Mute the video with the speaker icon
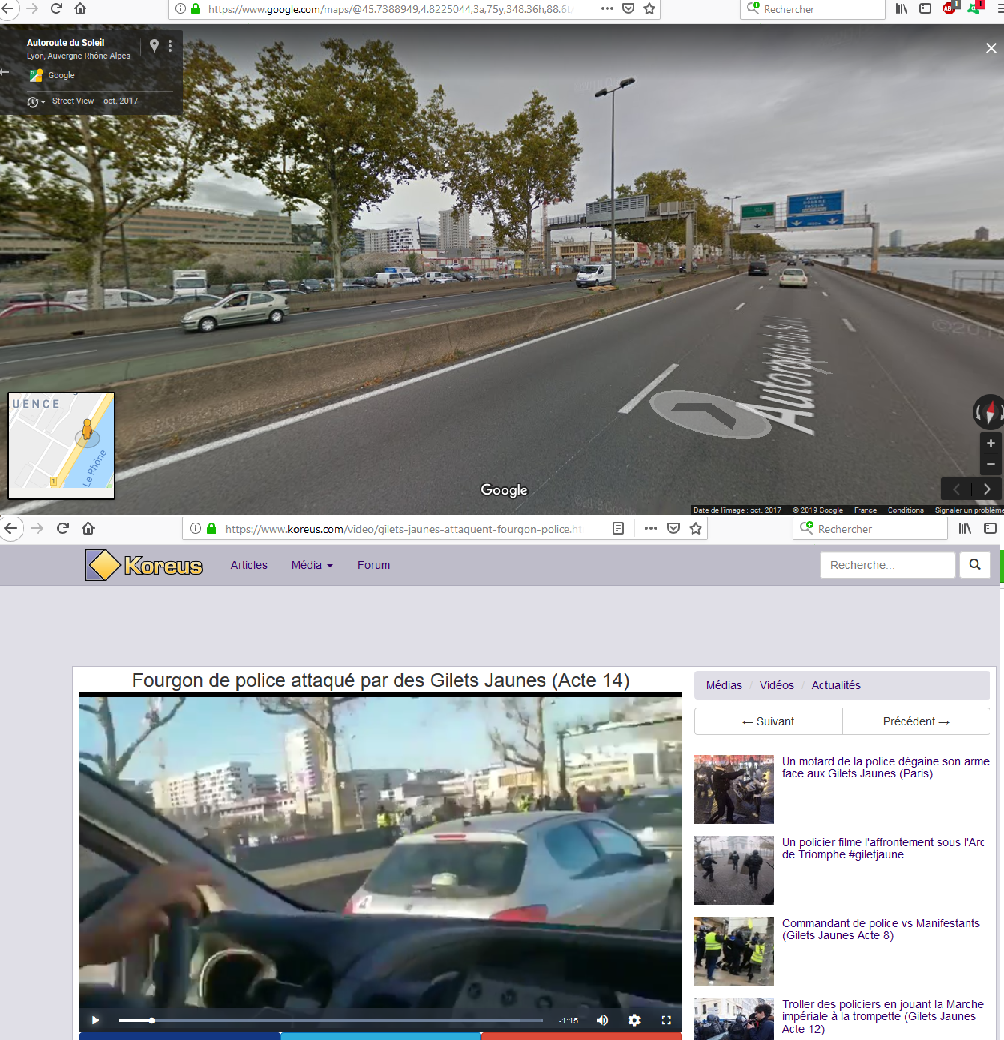This screenshot has height=1040, width=1004. [602, 1020]
